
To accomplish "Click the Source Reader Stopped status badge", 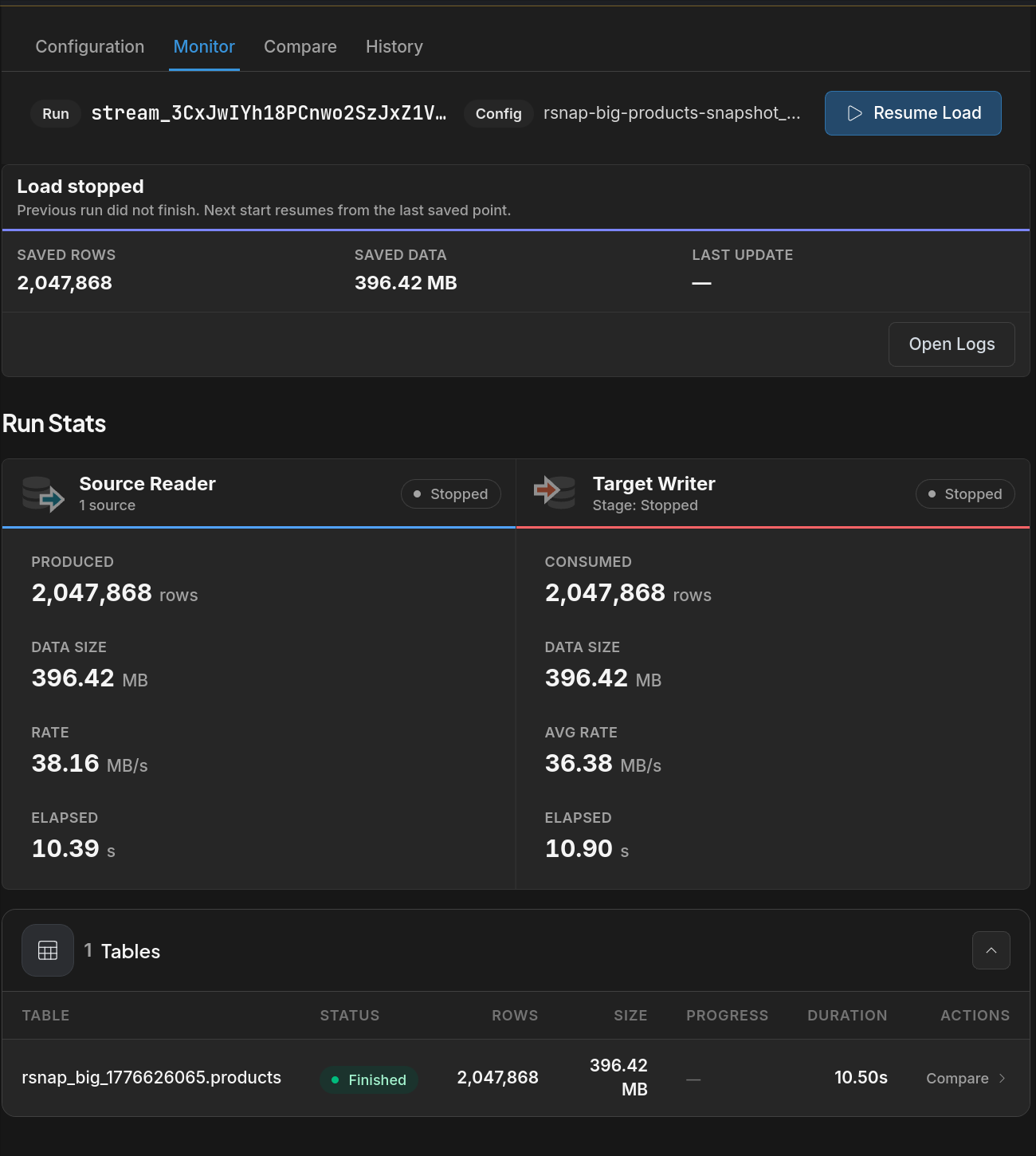I will 450,493.
